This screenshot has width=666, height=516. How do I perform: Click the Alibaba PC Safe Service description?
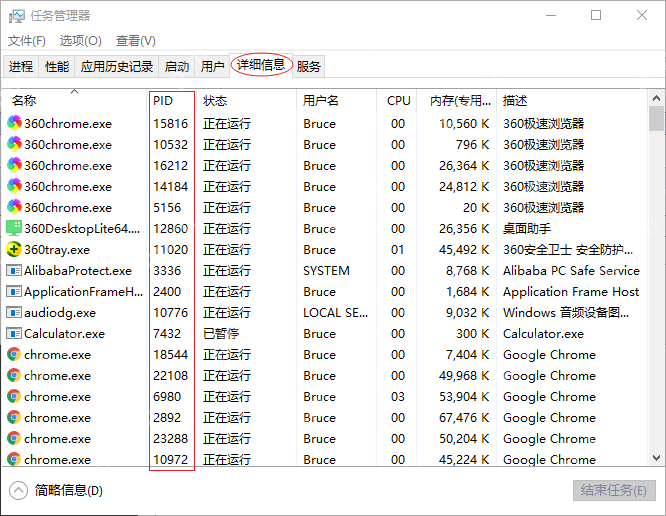point(571,271)
